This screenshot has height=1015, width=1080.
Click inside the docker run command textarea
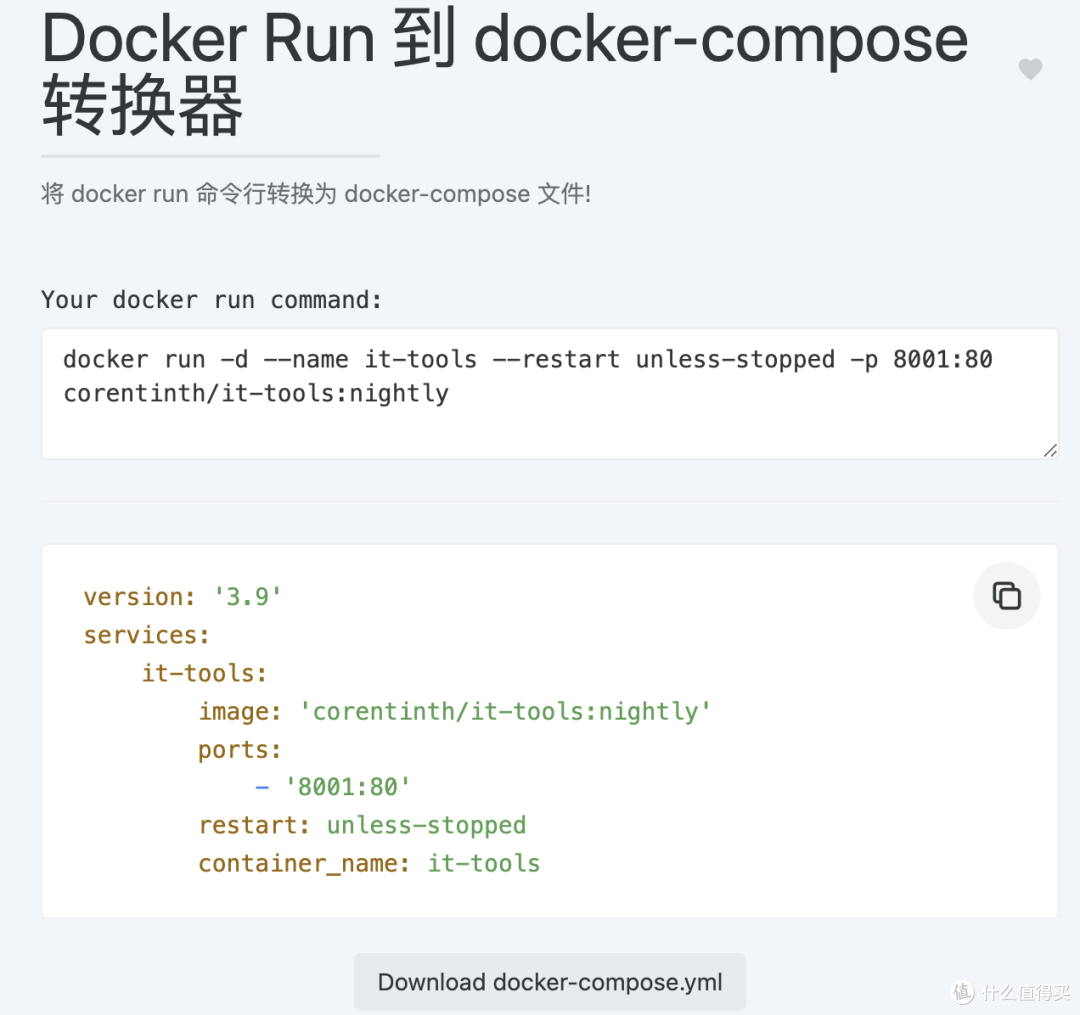[x=550, y=393]
